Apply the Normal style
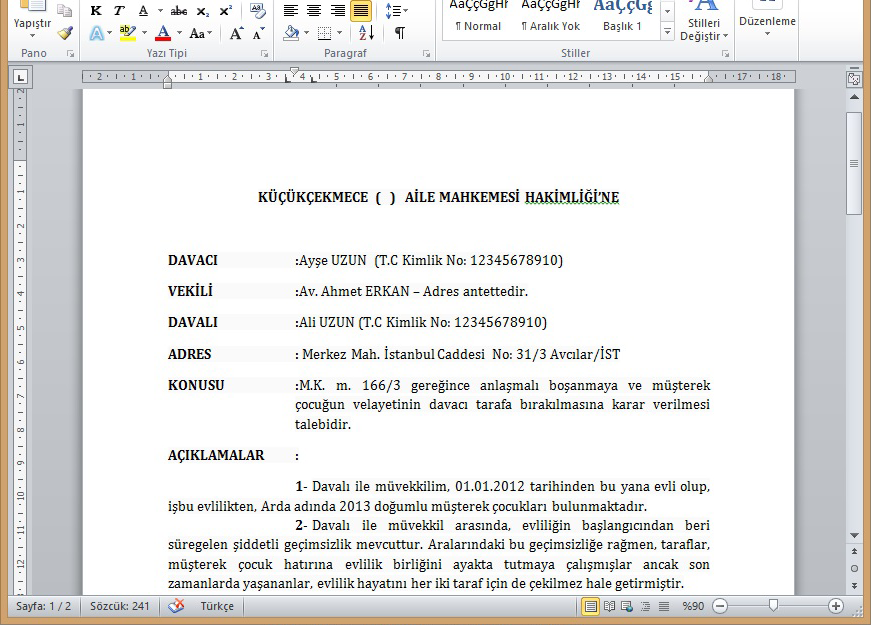 pyautogui.click(x=478, y=19)
